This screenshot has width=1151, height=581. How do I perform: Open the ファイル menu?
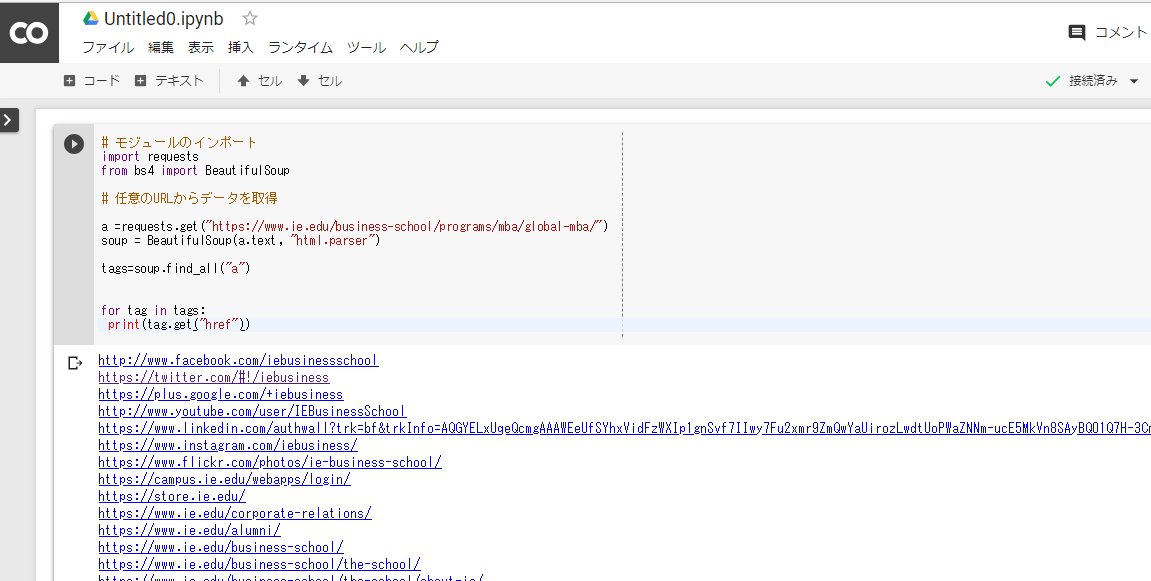[108, 48]
